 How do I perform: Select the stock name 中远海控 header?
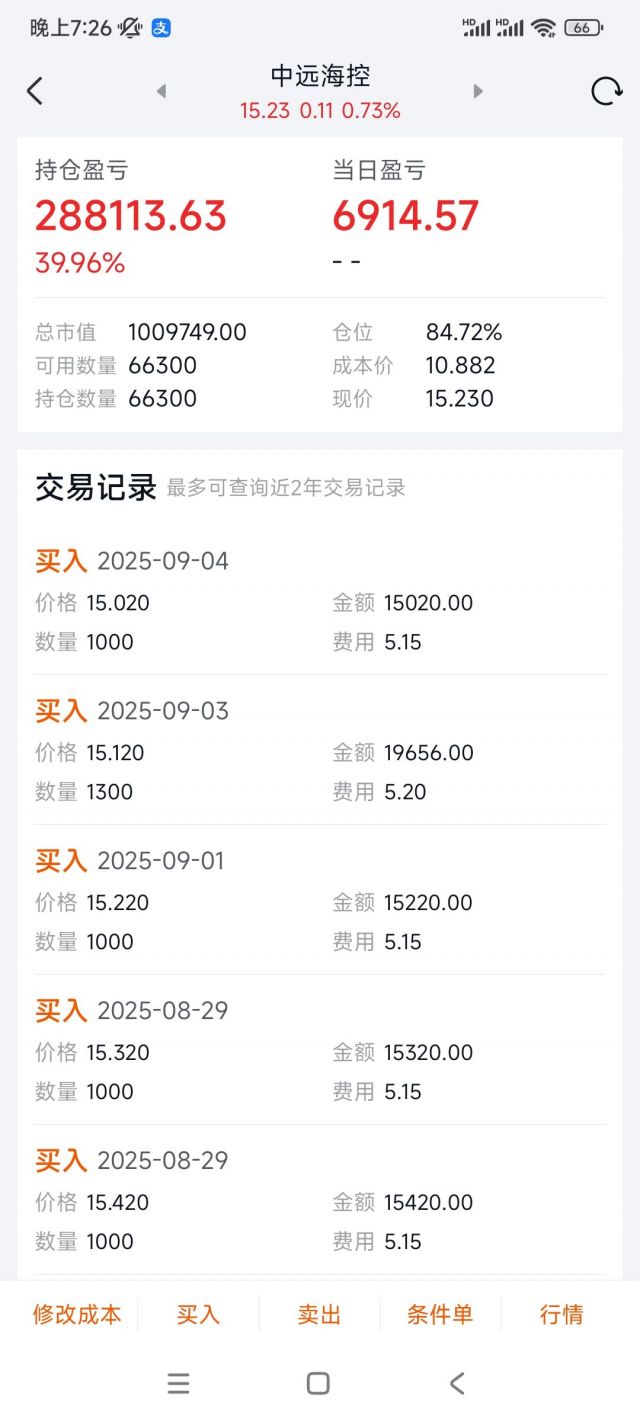click(319, 76)
